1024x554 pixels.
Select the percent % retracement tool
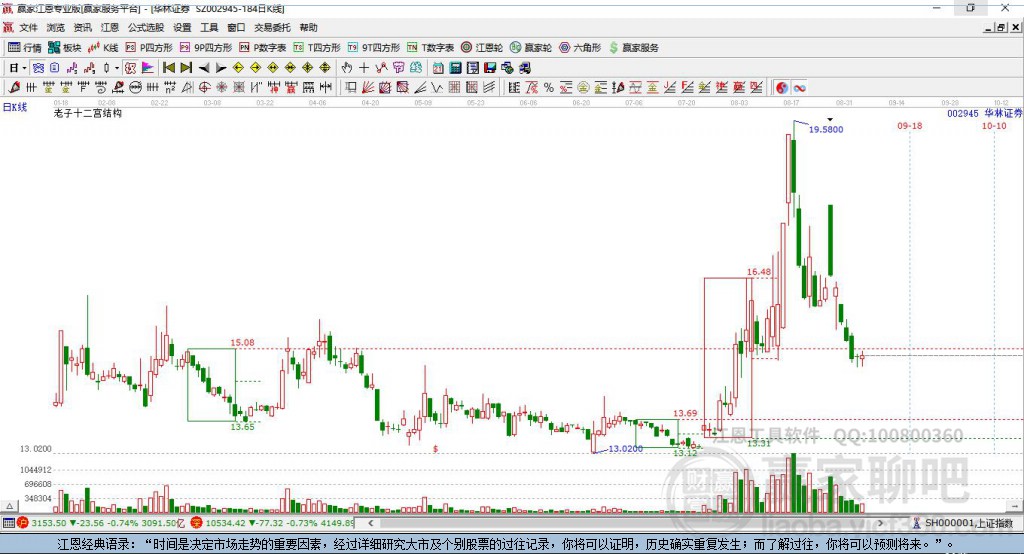(549, 88)
